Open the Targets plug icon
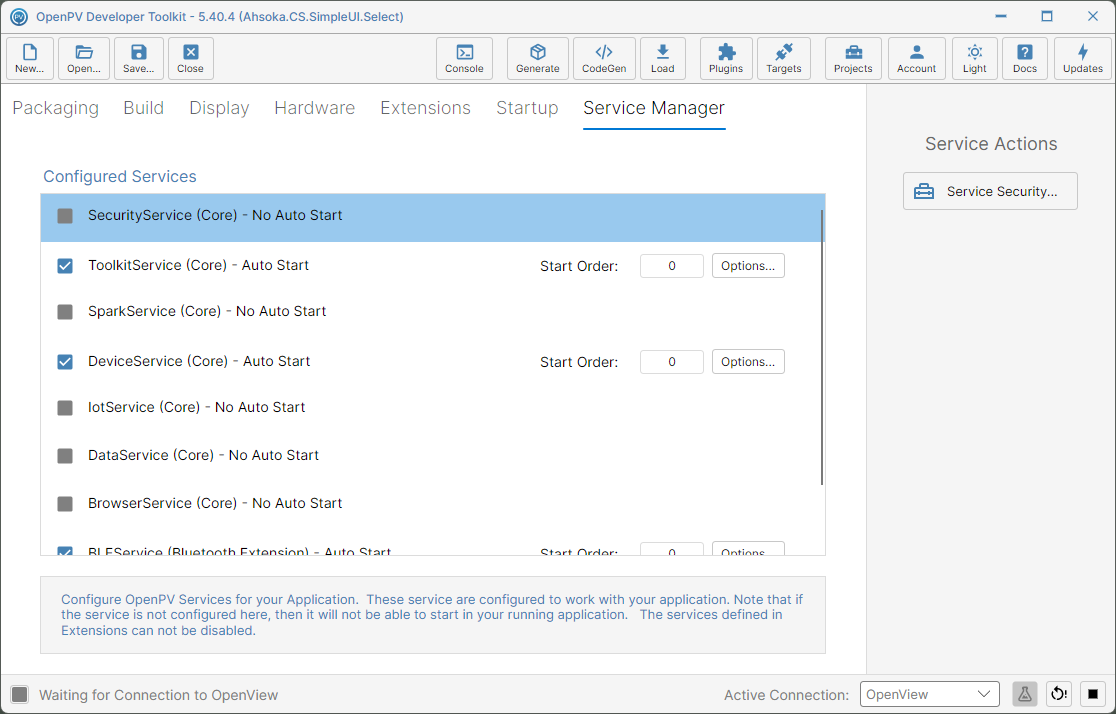This screenshot has width=1116, height=714. coord(784,58)
